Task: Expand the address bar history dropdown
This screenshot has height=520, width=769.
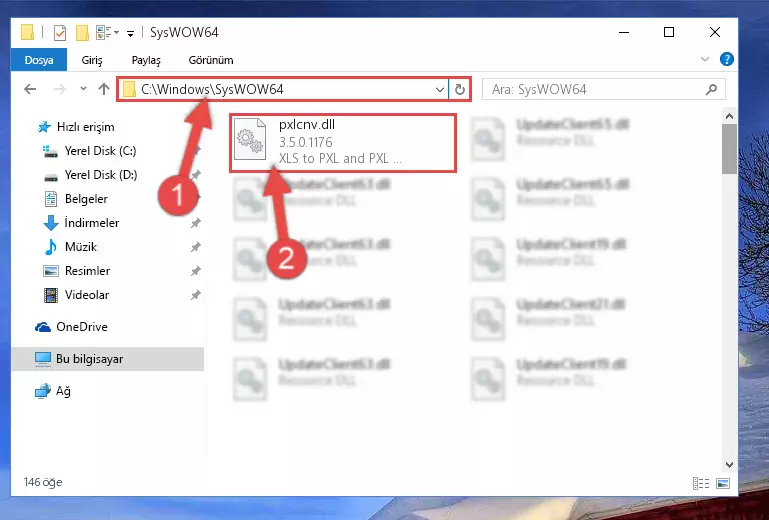Action: (x=439, y=90)
